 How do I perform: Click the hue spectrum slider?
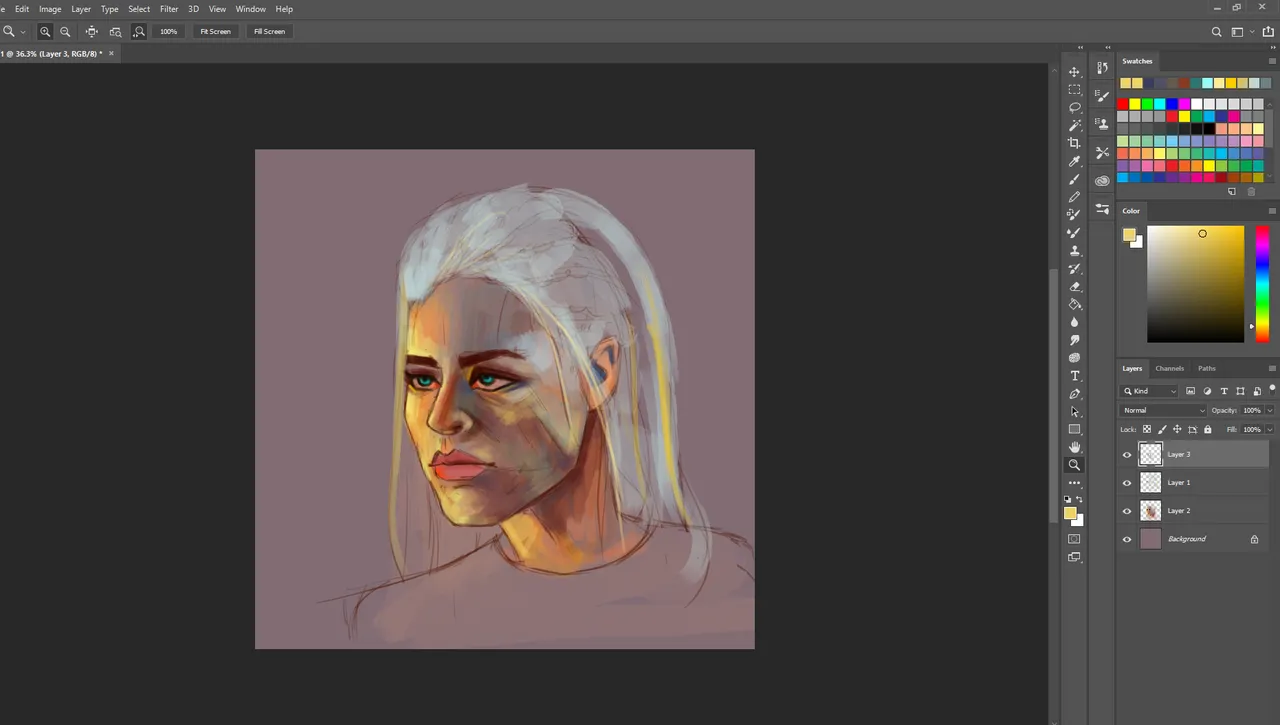point(1262,283)
